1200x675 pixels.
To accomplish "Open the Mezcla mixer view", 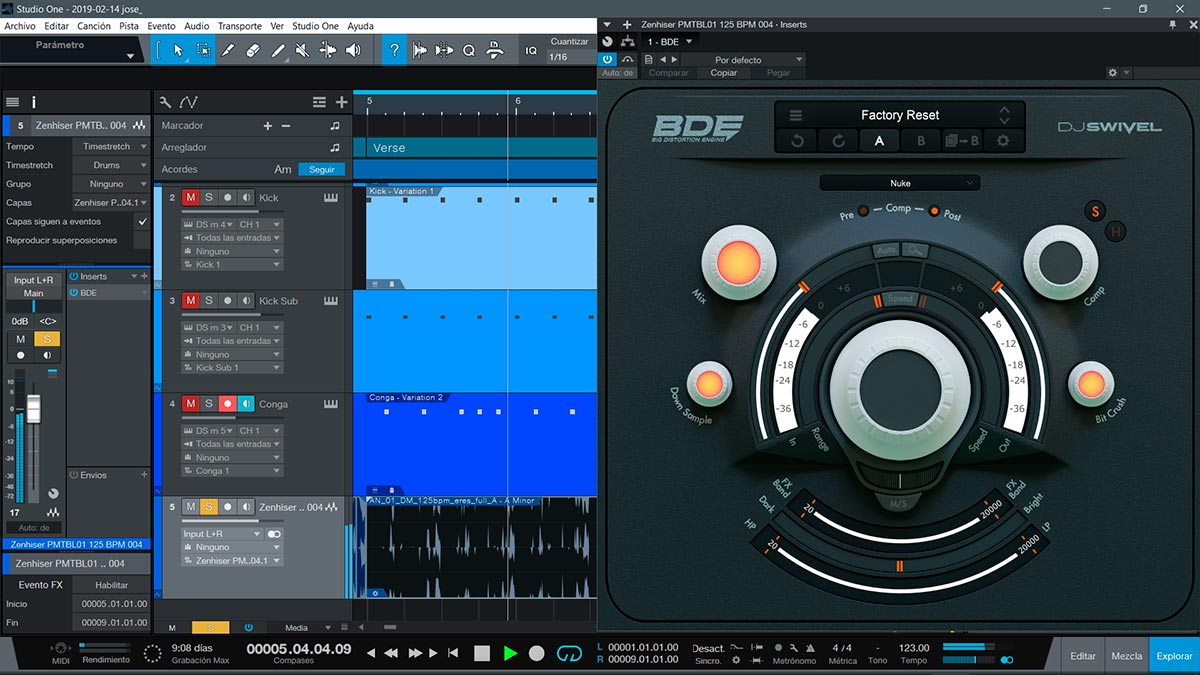I will coord(1127,656).
